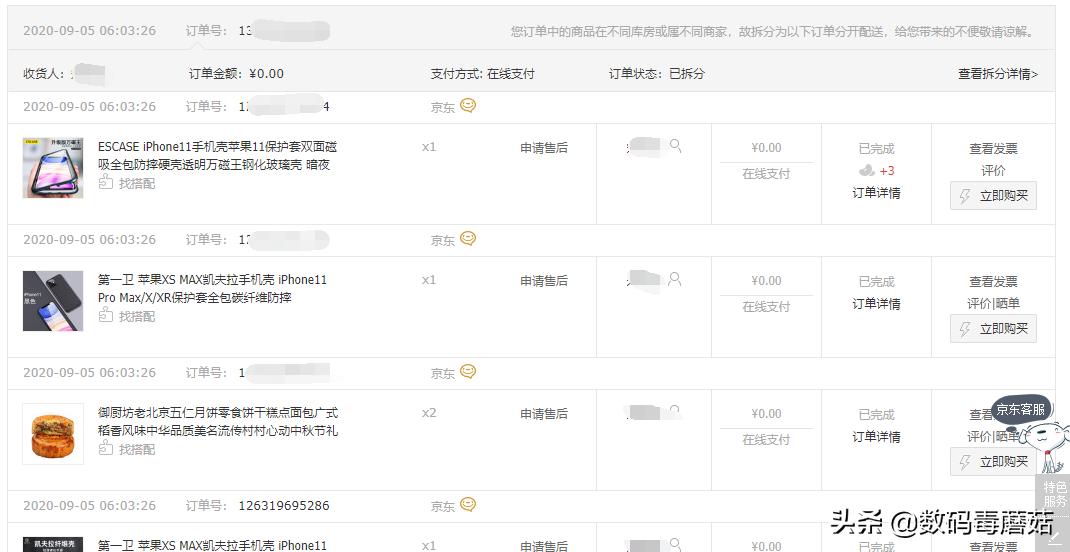Click the 订单状态: 已拆分 text

point(656,74)
